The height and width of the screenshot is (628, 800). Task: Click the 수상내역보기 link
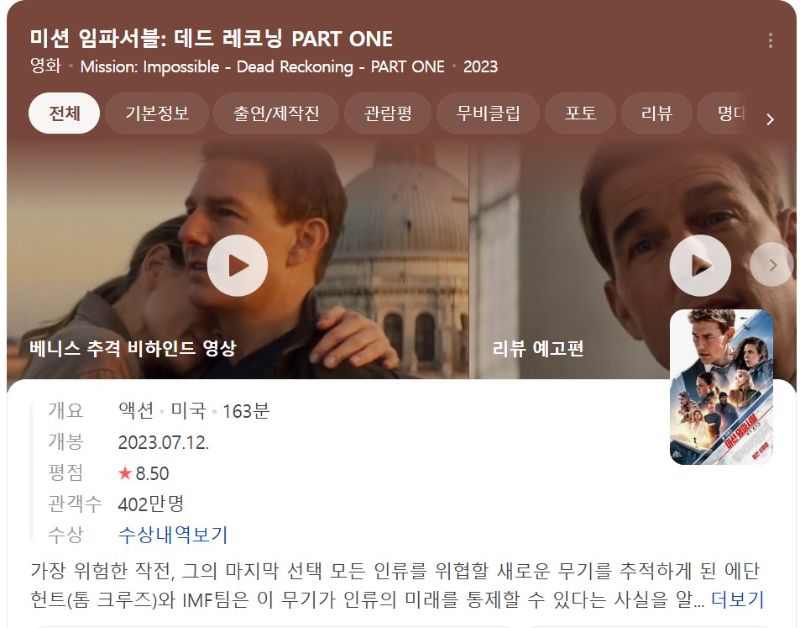(x=172, y=535)
